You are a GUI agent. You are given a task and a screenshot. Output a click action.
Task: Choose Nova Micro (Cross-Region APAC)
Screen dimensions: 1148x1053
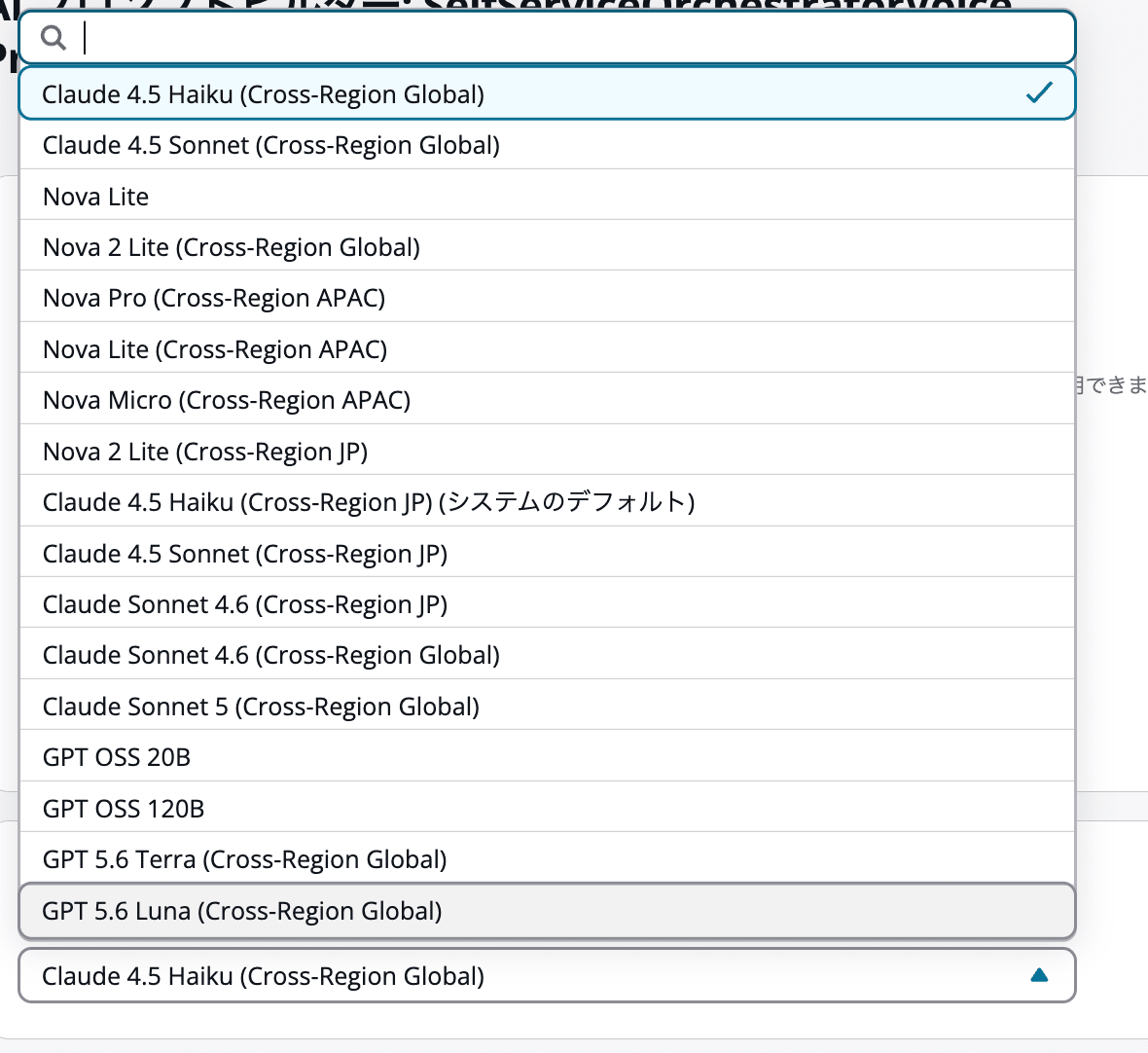click(547, 400)
